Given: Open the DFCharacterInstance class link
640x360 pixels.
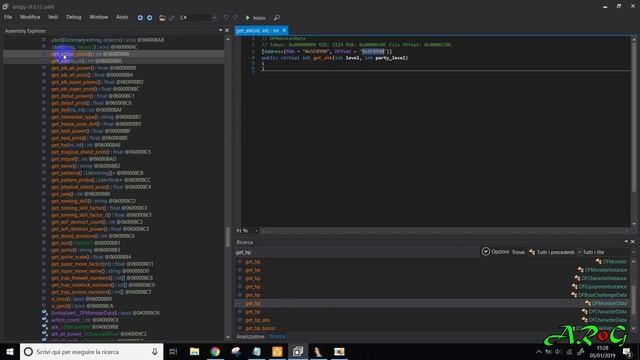Looking at the screenshot, I should point(604,278).
